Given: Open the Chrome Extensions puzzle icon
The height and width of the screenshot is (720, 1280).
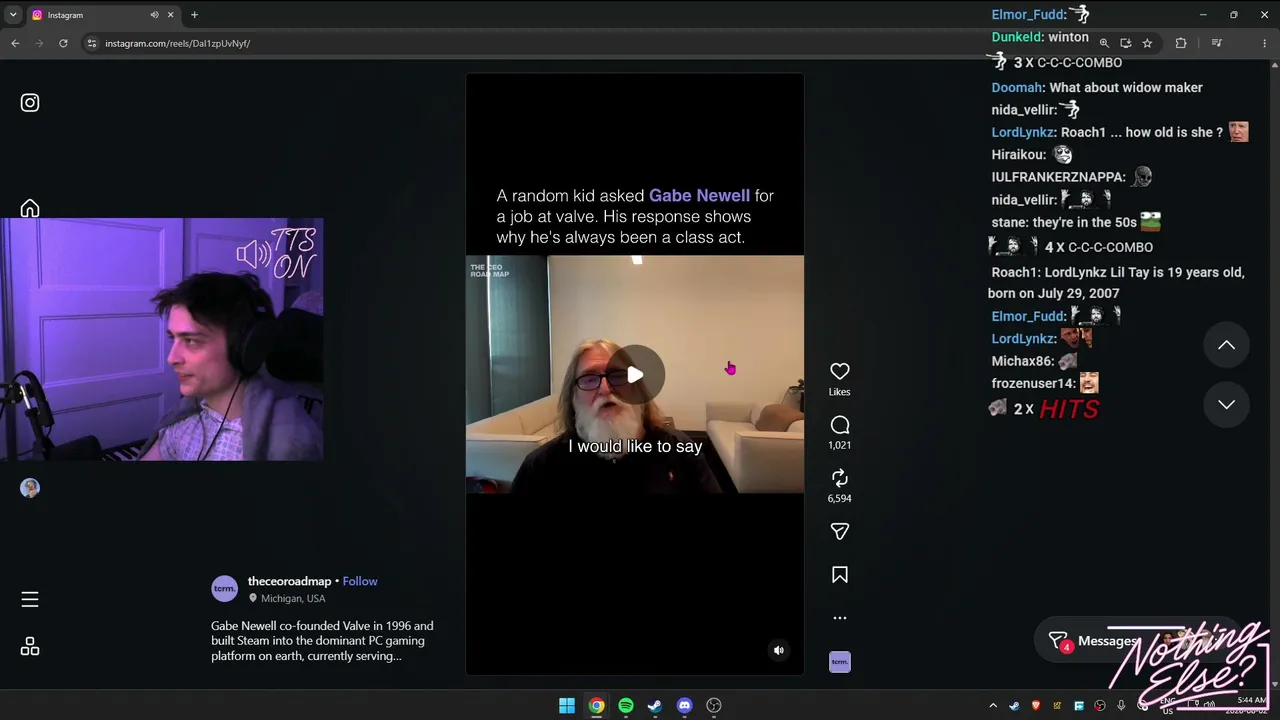Looking at the screenshot, I should tap(1181, 43).
